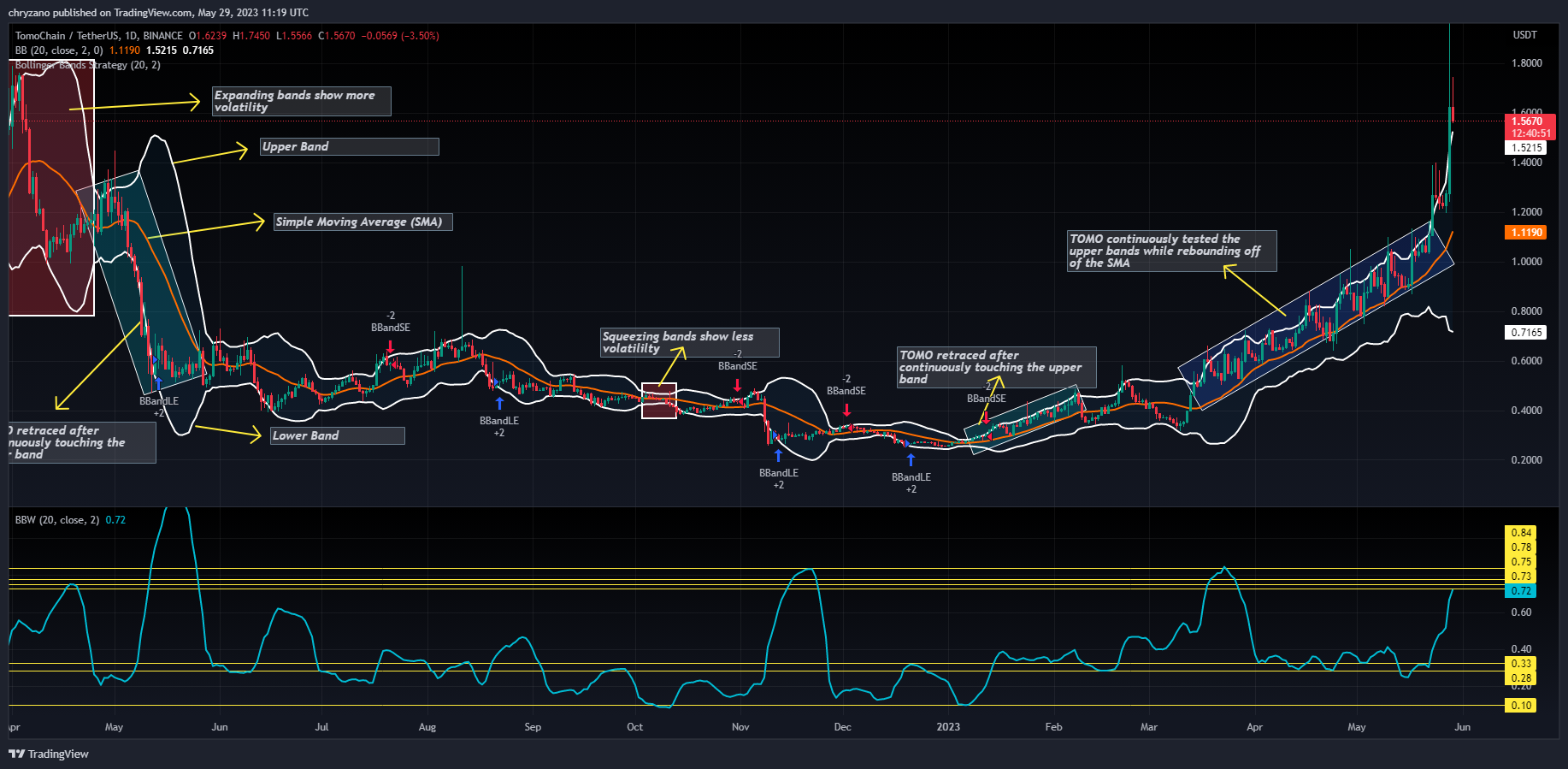Click the open price value O1.6239
Screen dimensions: 1568x769
point(208,36)
